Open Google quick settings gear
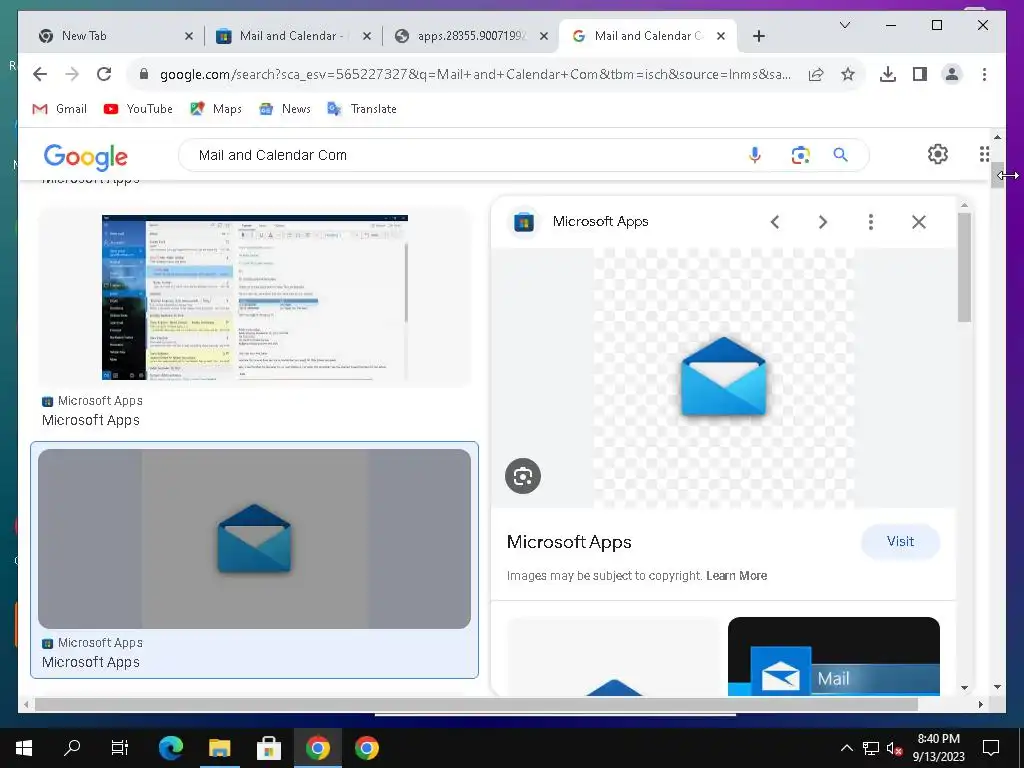Image resolution: width=1024 pixels, height=768 pixels. [x=938, y=154]
